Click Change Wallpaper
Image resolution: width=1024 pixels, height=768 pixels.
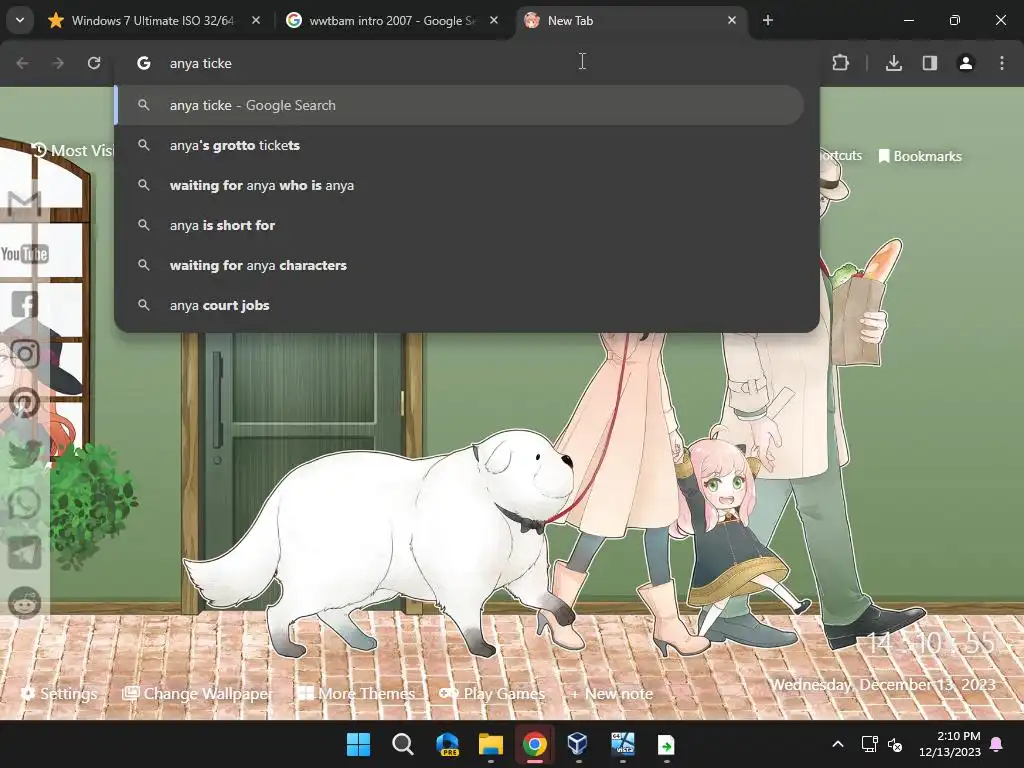198,694
